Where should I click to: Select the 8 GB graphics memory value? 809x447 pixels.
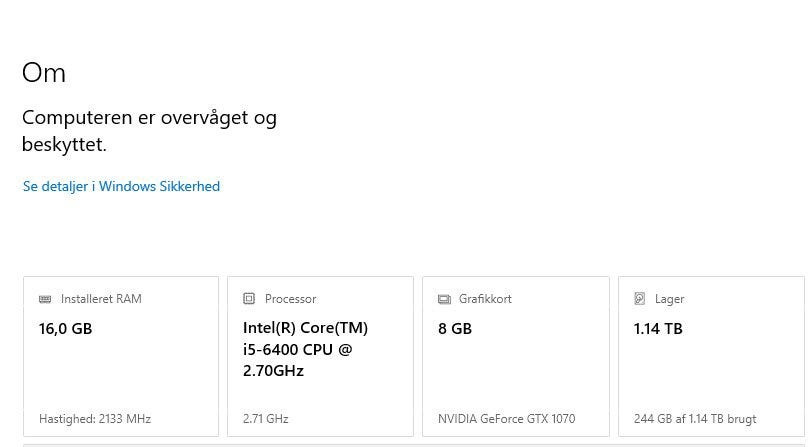point(455,328)
